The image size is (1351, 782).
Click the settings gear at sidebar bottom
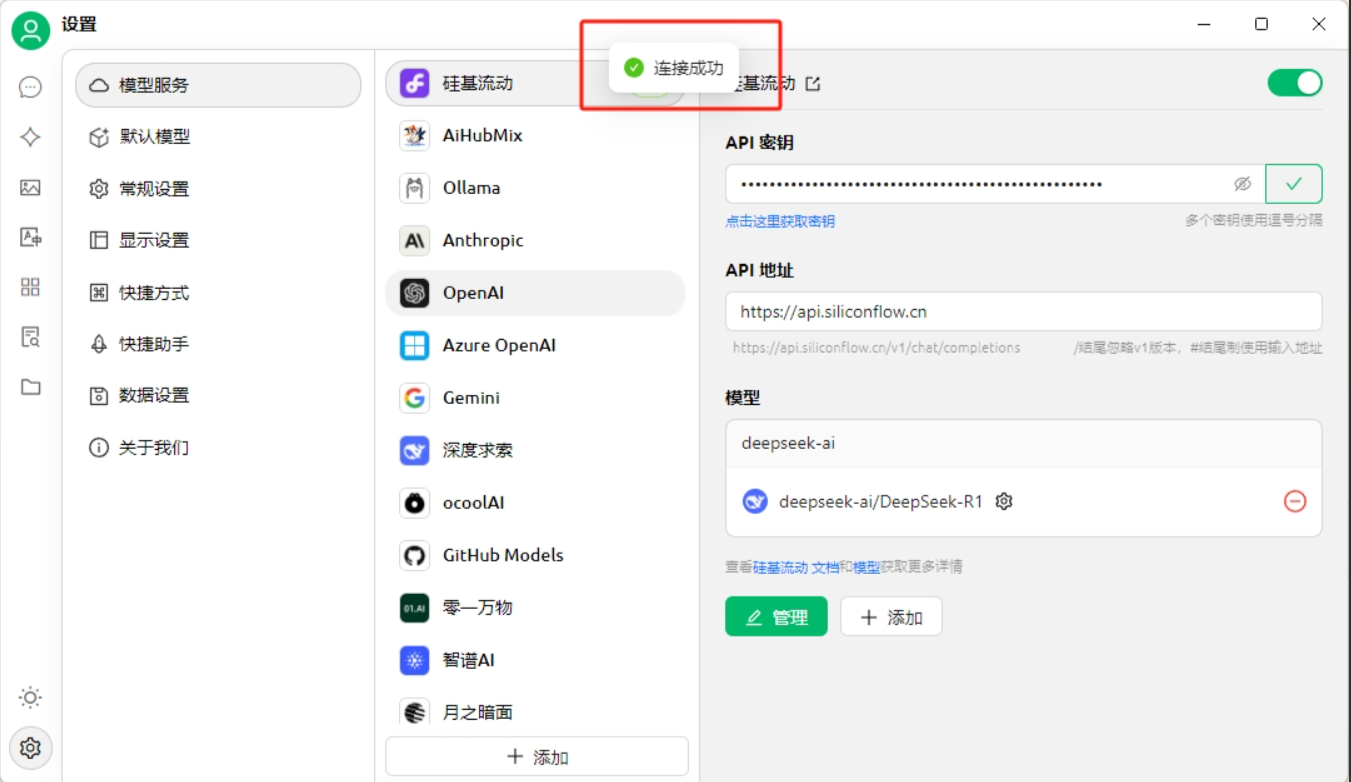click(30, 747)
